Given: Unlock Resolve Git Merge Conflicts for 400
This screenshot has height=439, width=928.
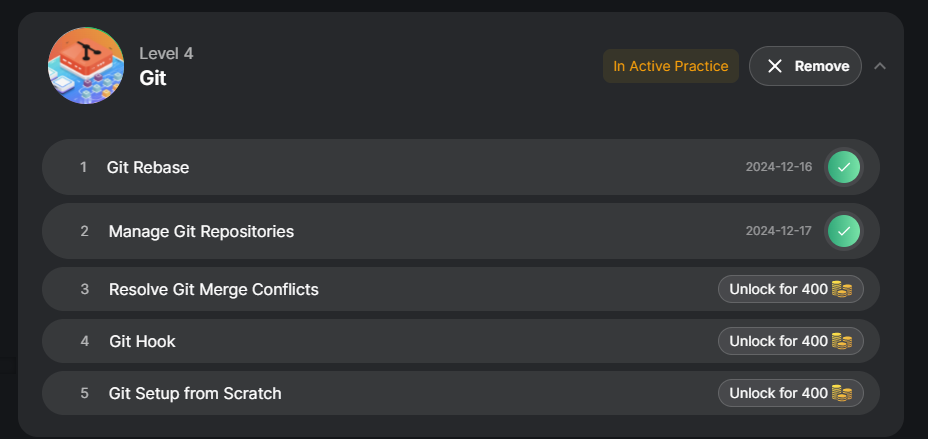Looking at the screenshot, I should pos(779,289).
